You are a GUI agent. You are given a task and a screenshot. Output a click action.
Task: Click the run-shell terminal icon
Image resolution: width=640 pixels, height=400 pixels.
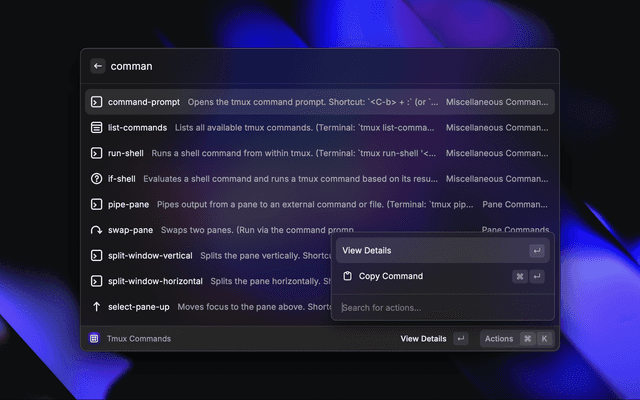(x=96, y=153)
